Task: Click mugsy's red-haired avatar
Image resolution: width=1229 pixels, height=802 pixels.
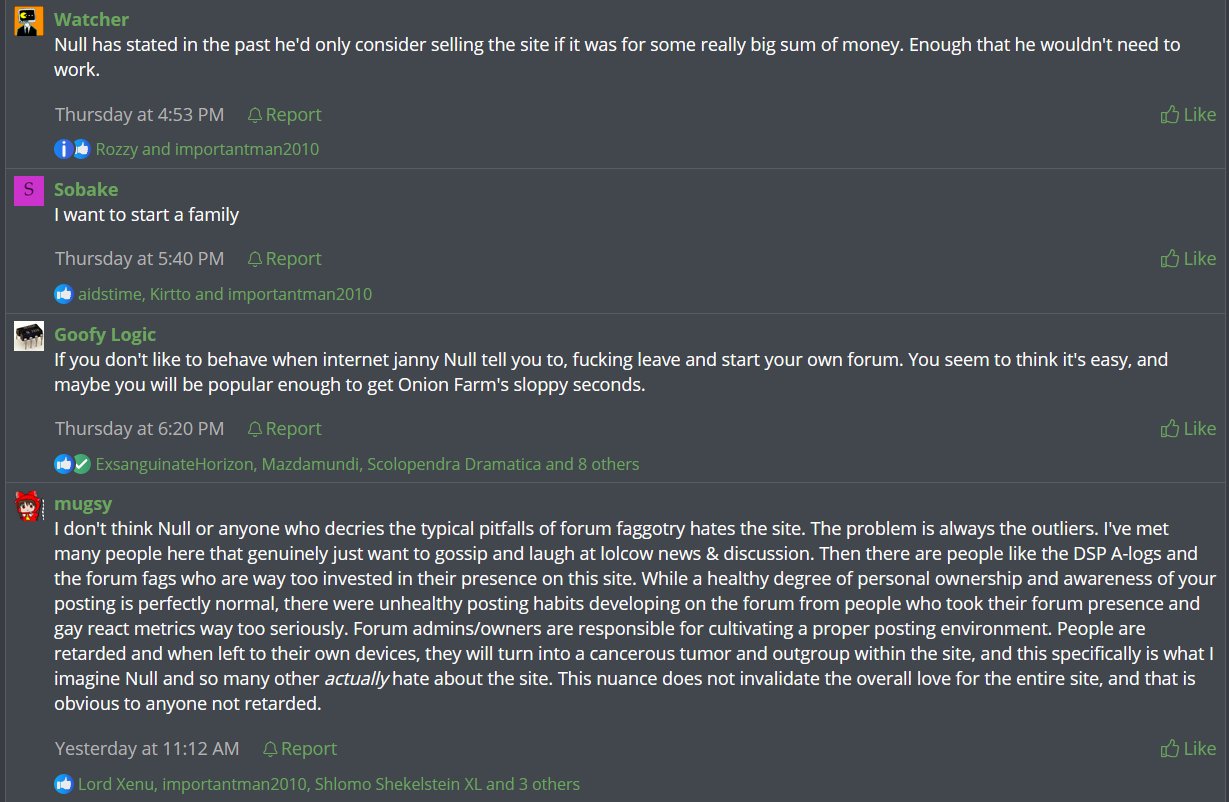Action: (29, 506)
